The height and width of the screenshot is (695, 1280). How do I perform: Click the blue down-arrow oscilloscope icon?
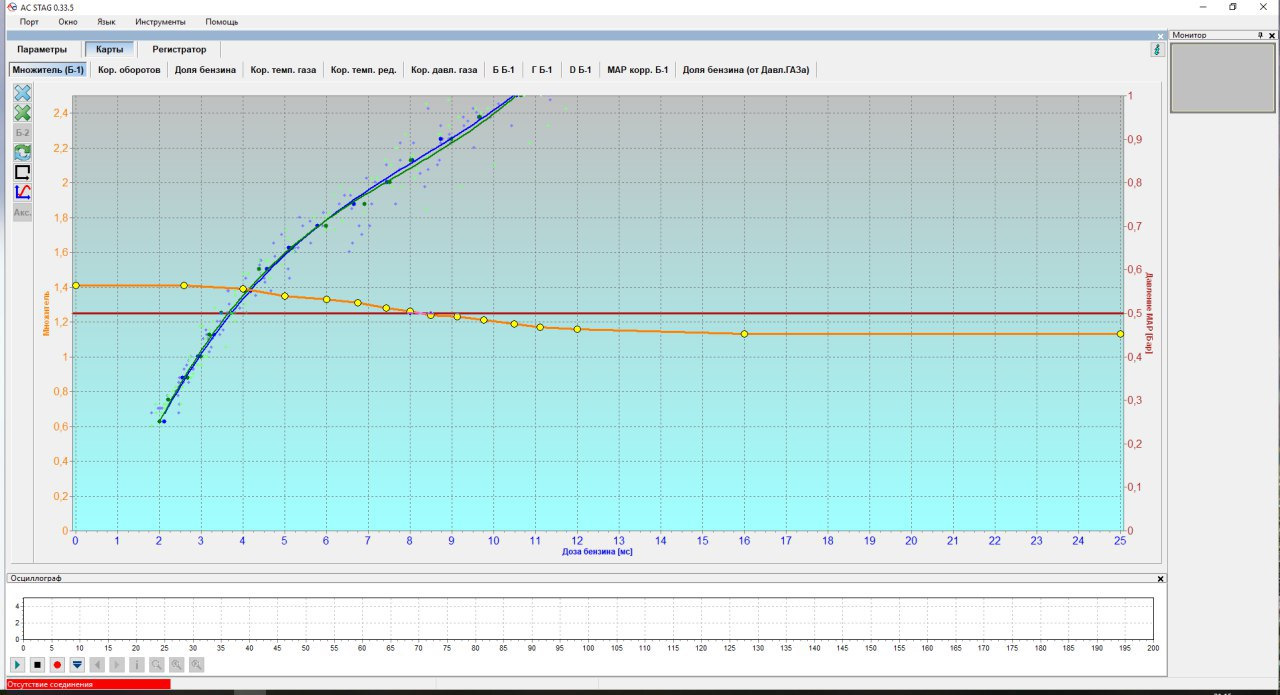[77, 664]
